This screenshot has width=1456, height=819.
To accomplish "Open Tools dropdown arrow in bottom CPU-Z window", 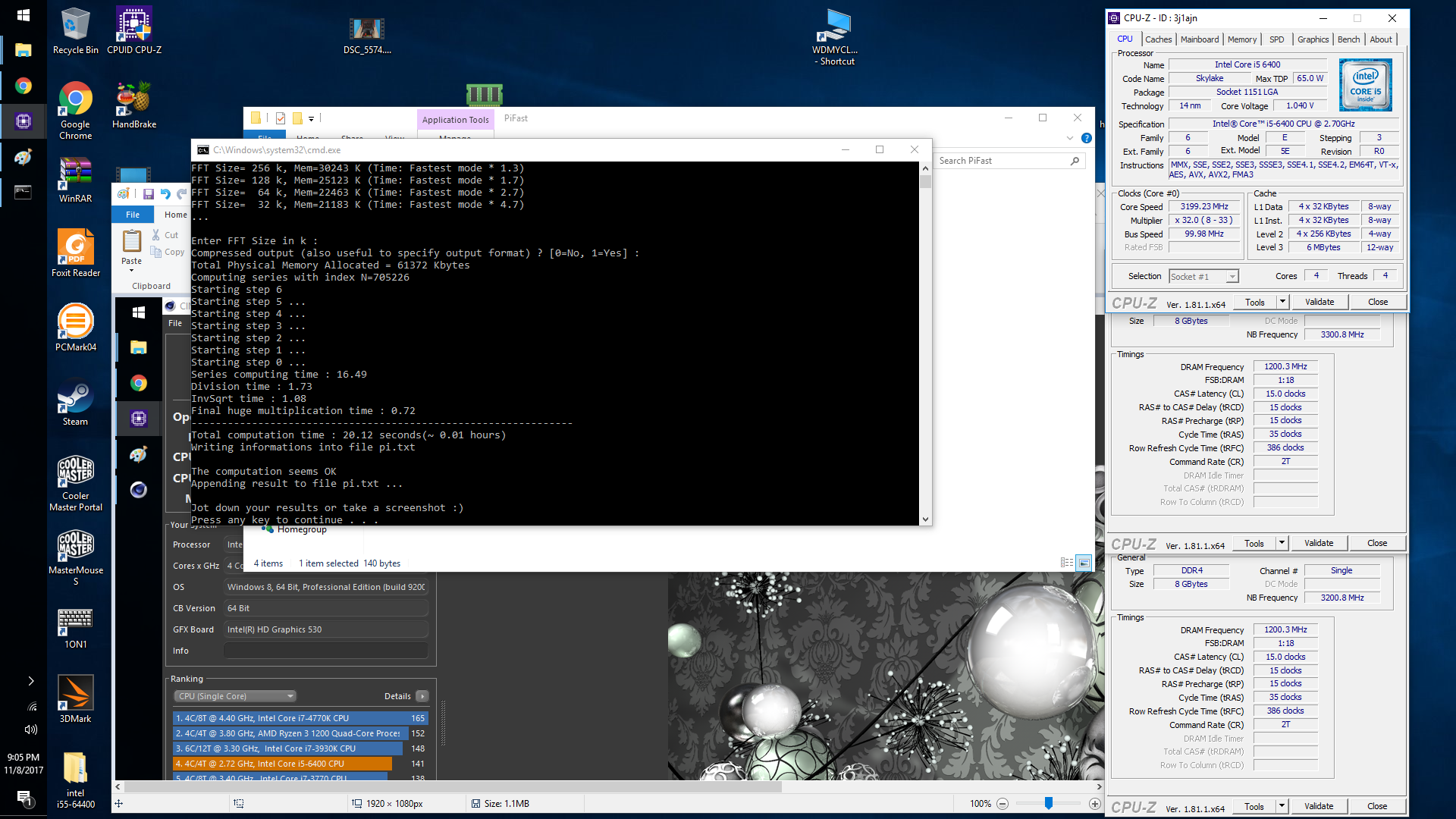I will tap(1282, 806).
